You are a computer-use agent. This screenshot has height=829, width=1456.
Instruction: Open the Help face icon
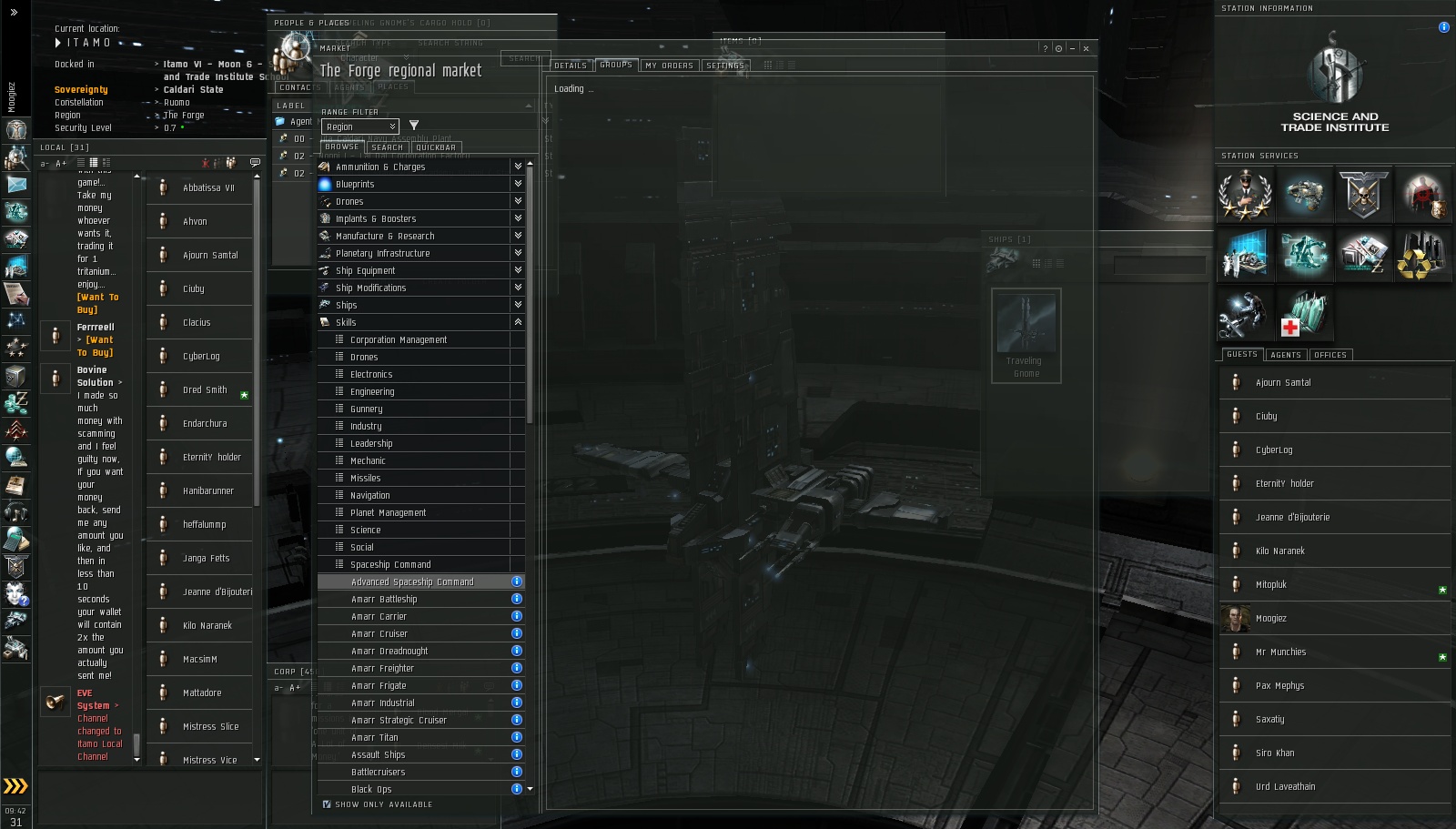coord(15,593)
